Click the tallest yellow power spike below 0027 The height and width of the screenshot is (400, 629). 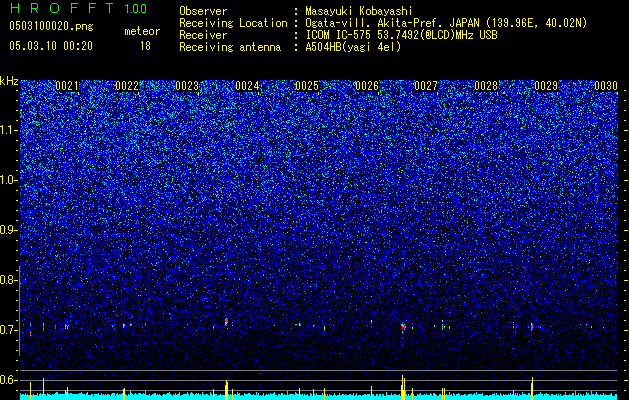(402, 387)
